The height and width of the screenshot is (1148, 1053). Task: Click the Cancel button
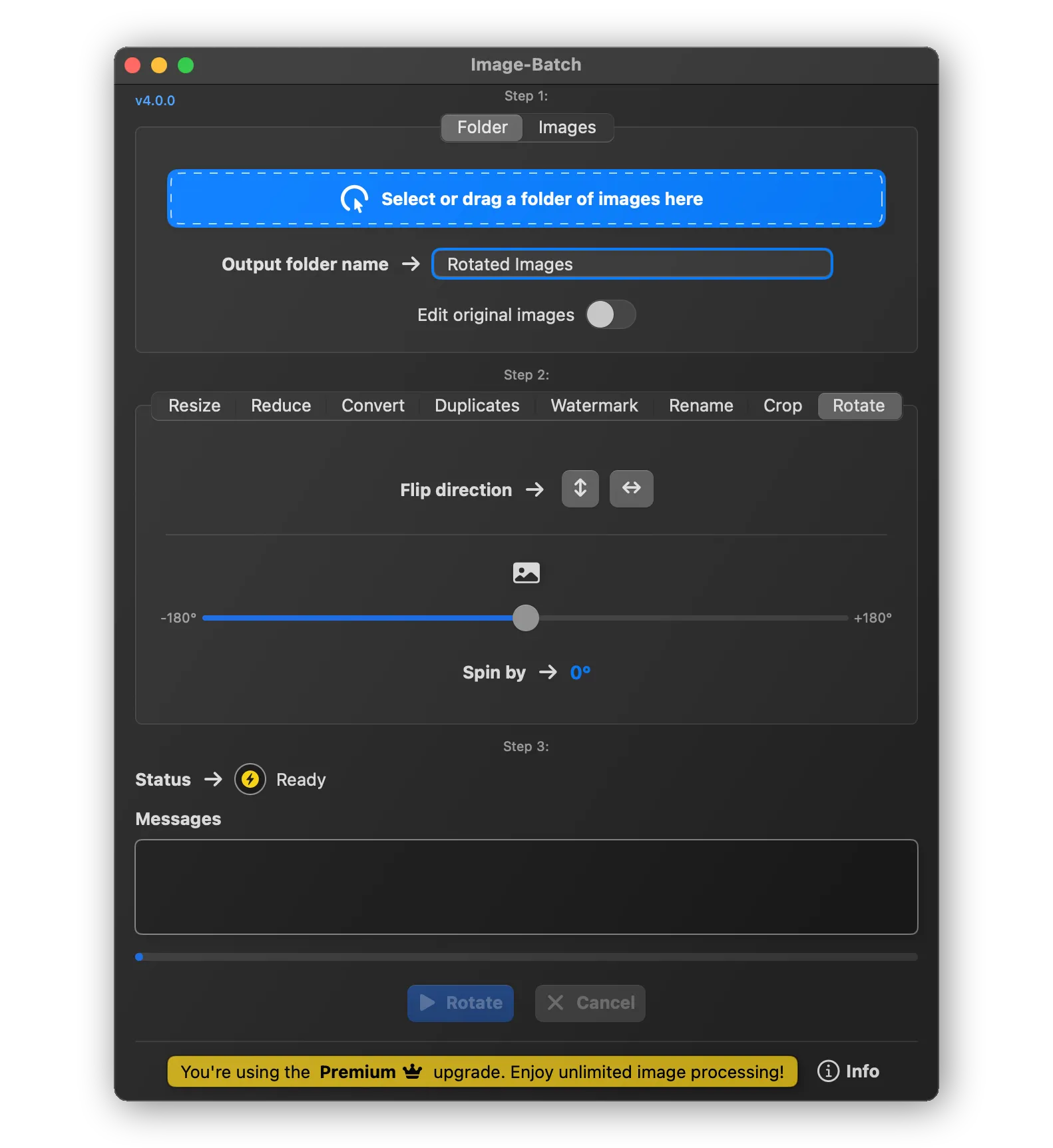click(x=590, y=1003)
